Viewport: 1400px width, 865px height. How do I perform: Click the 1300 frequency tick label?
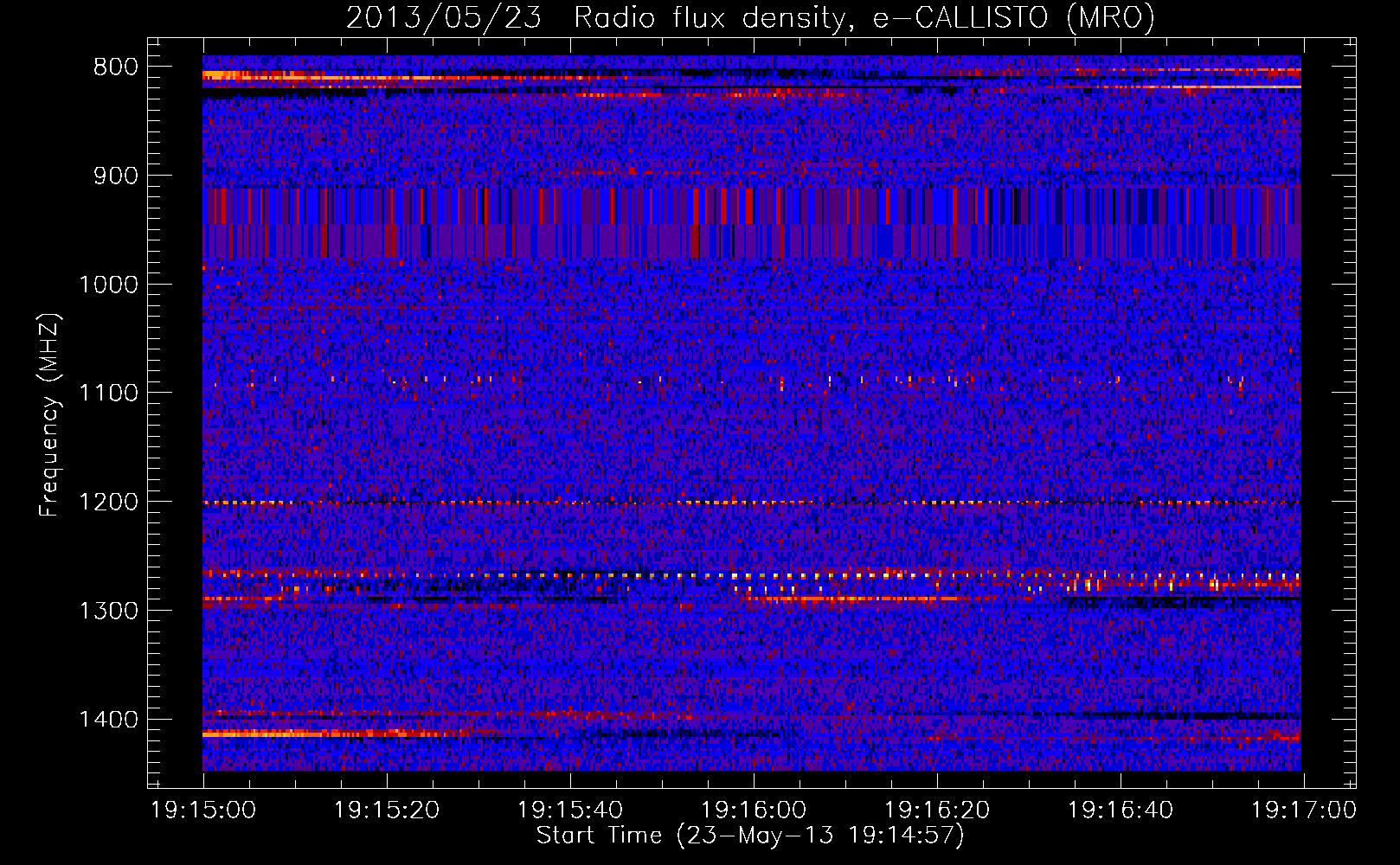point(109,611)
